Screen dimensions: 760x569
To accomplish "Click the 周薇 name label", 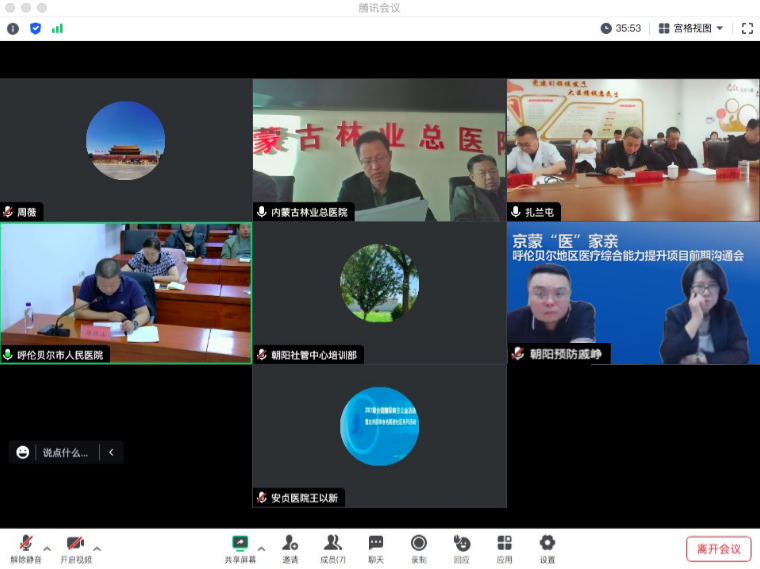I will coord(27,212).
